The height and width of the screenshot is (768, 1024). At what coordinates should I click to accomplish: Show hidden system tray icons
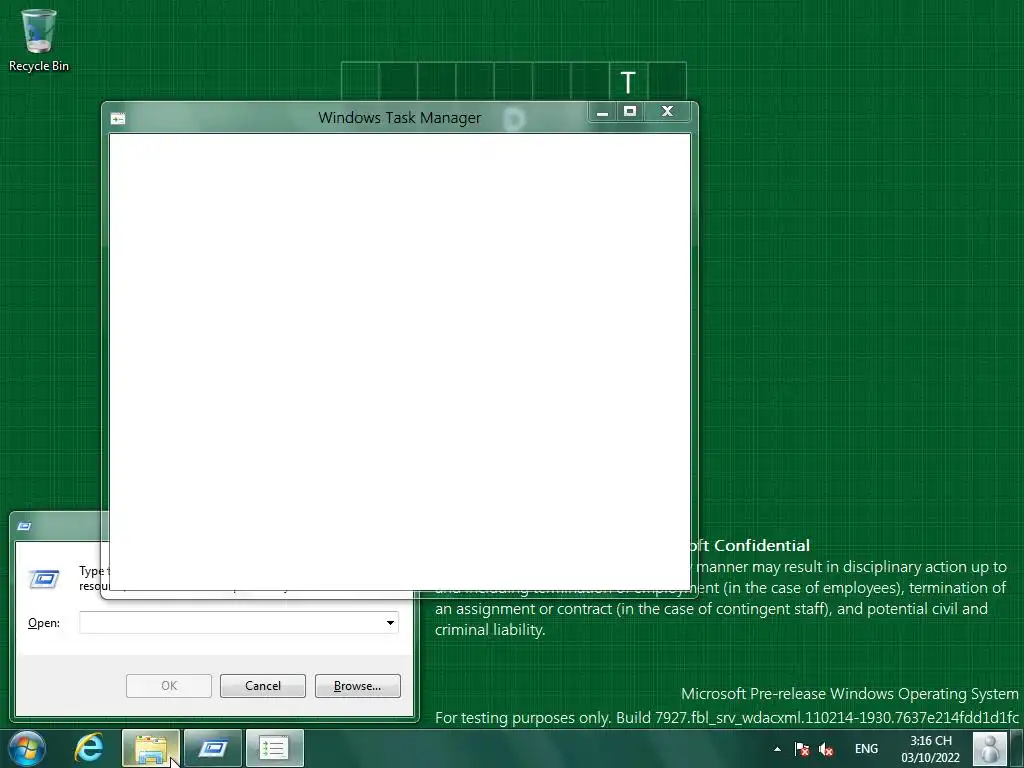(777, 749)
